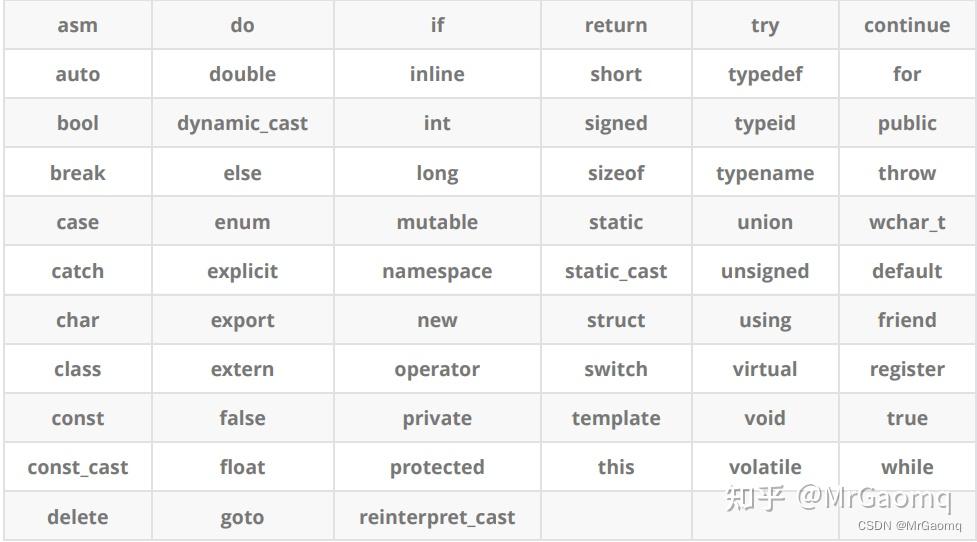Click the "mutable" keyword cell
This screenshot has height=542, width=977.
(437, 222)
